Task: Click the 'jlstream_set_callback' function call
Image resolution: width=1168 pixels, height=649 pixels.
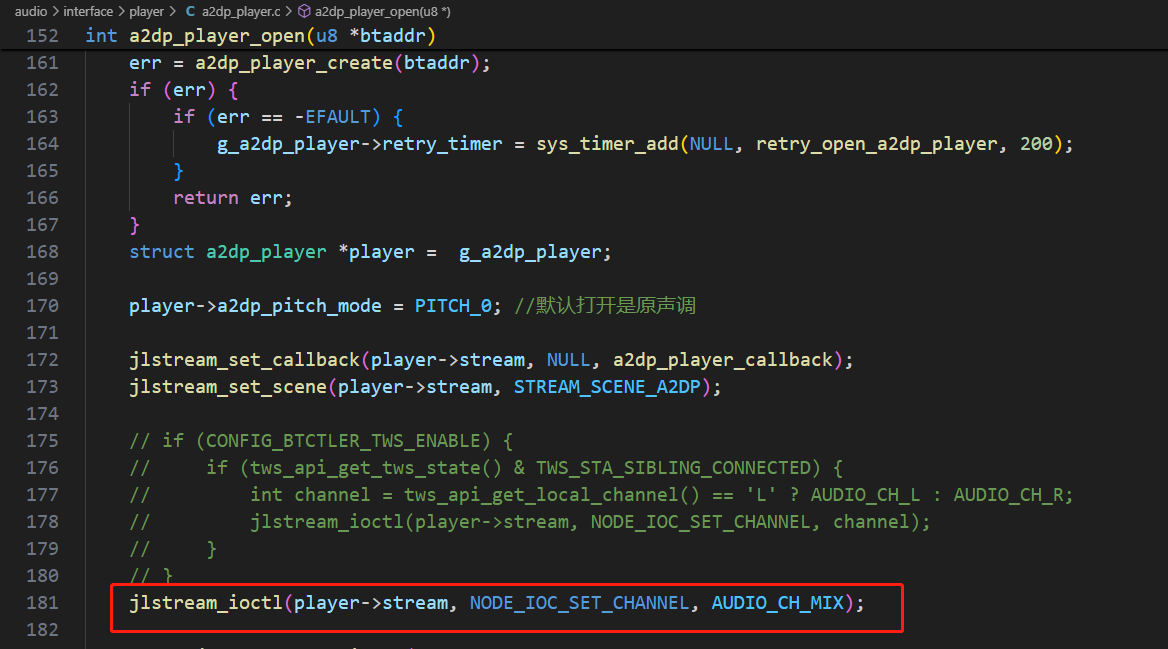Action: pyautogui.click(x=244, y=360)
